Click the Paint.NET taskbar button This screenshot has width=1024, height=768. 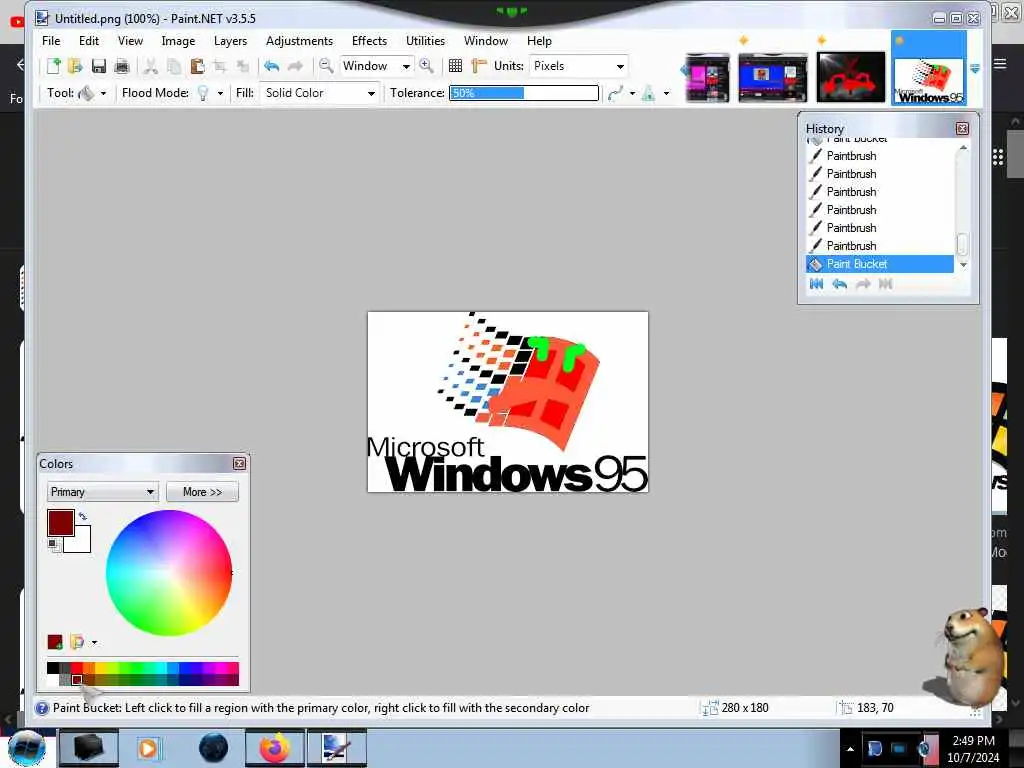coord(337,748)
